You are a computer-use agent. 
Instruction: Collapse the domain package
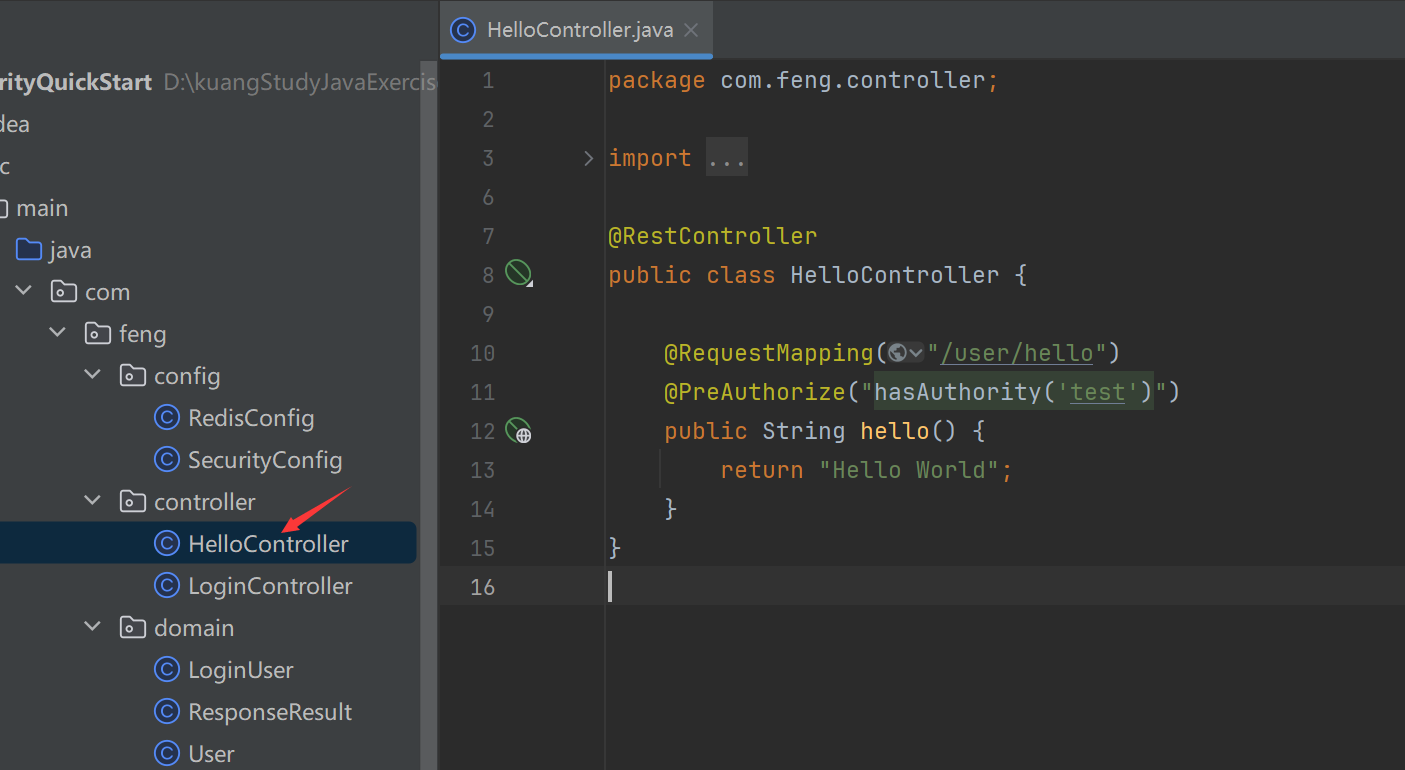point(92,628)
